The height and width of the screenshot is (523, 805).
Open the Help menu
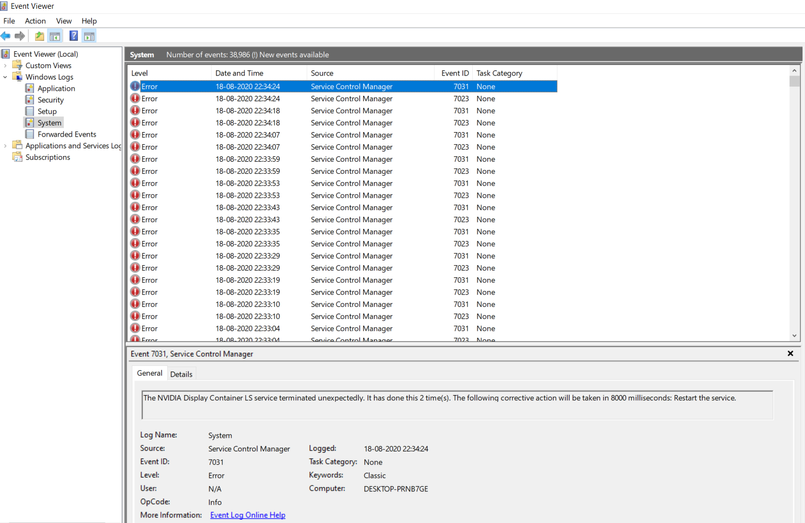coord(89,21)
